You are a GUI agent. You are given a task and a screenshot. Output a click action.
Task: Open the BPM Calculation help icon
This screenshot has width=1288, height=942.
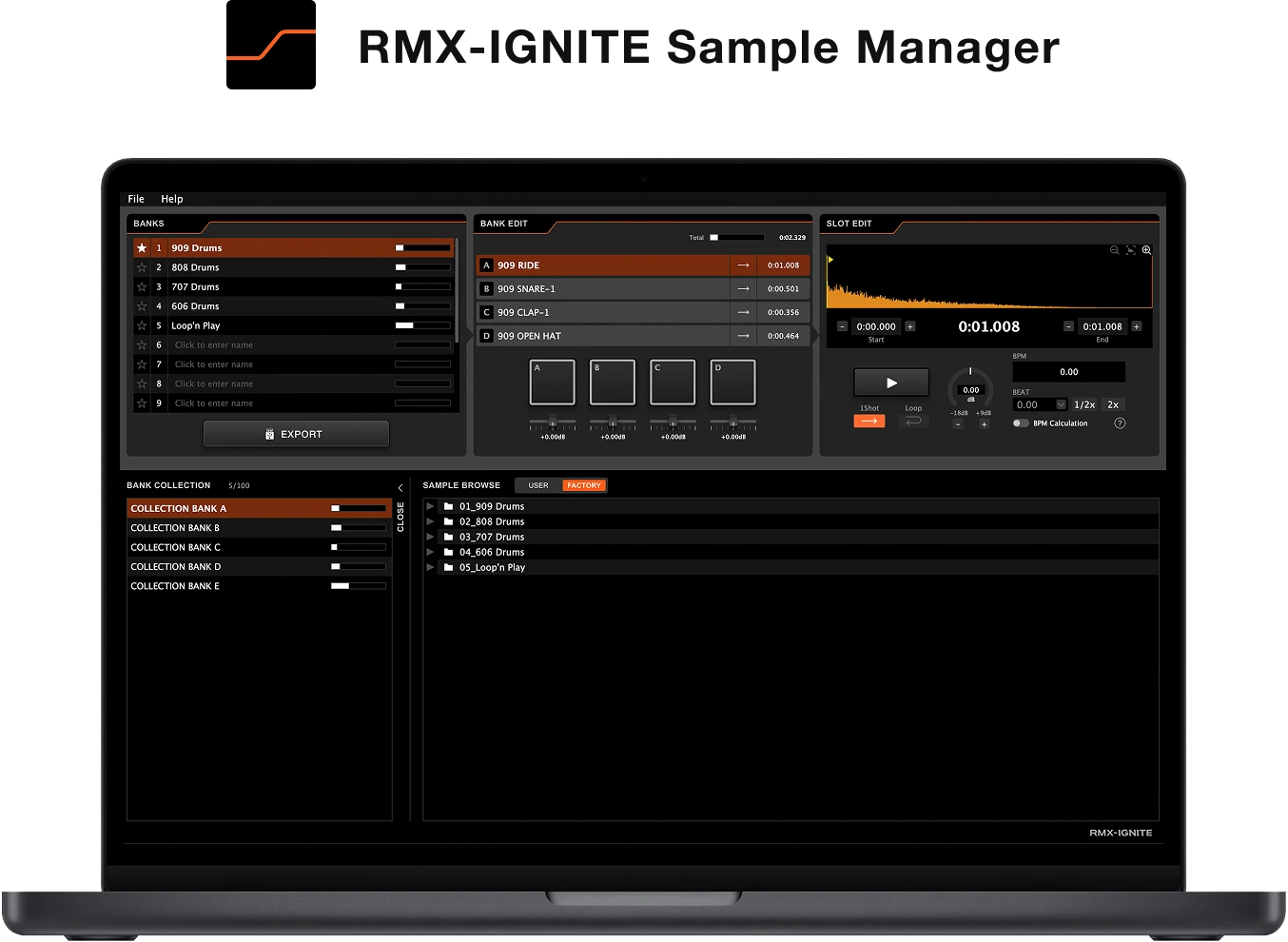coord(1120,423)
